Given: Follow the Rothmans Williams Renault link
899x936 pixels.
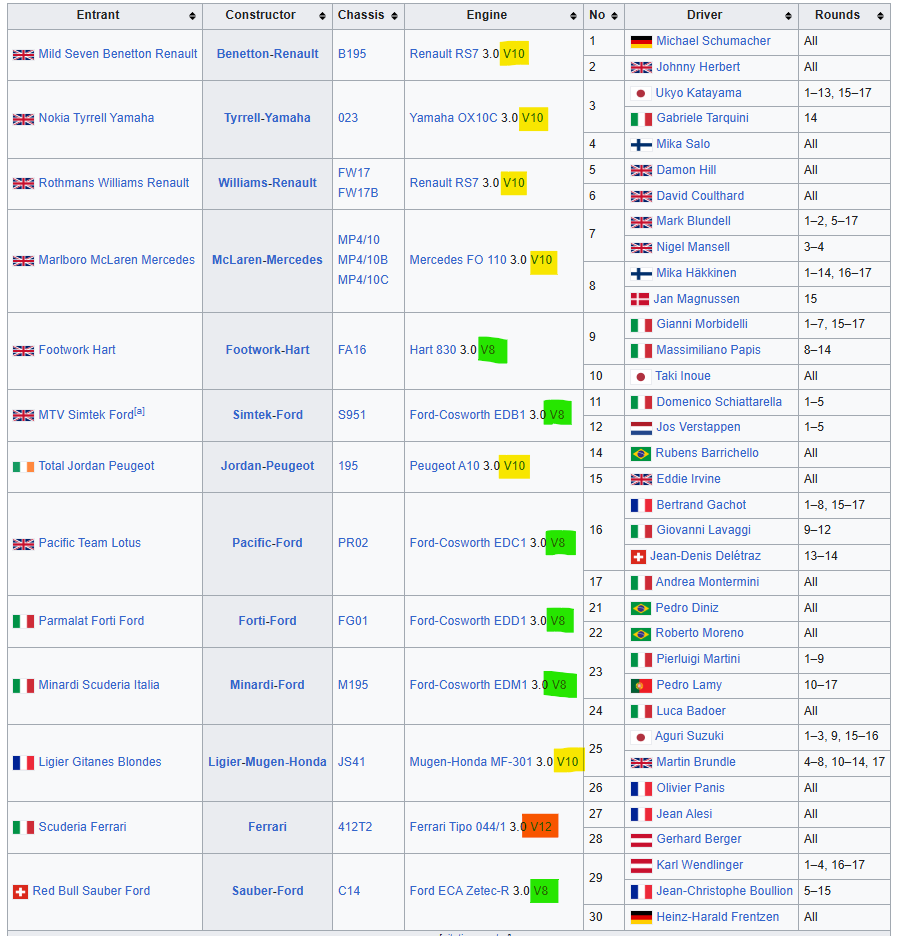Looking at the screenshot, I should point(113,183).
